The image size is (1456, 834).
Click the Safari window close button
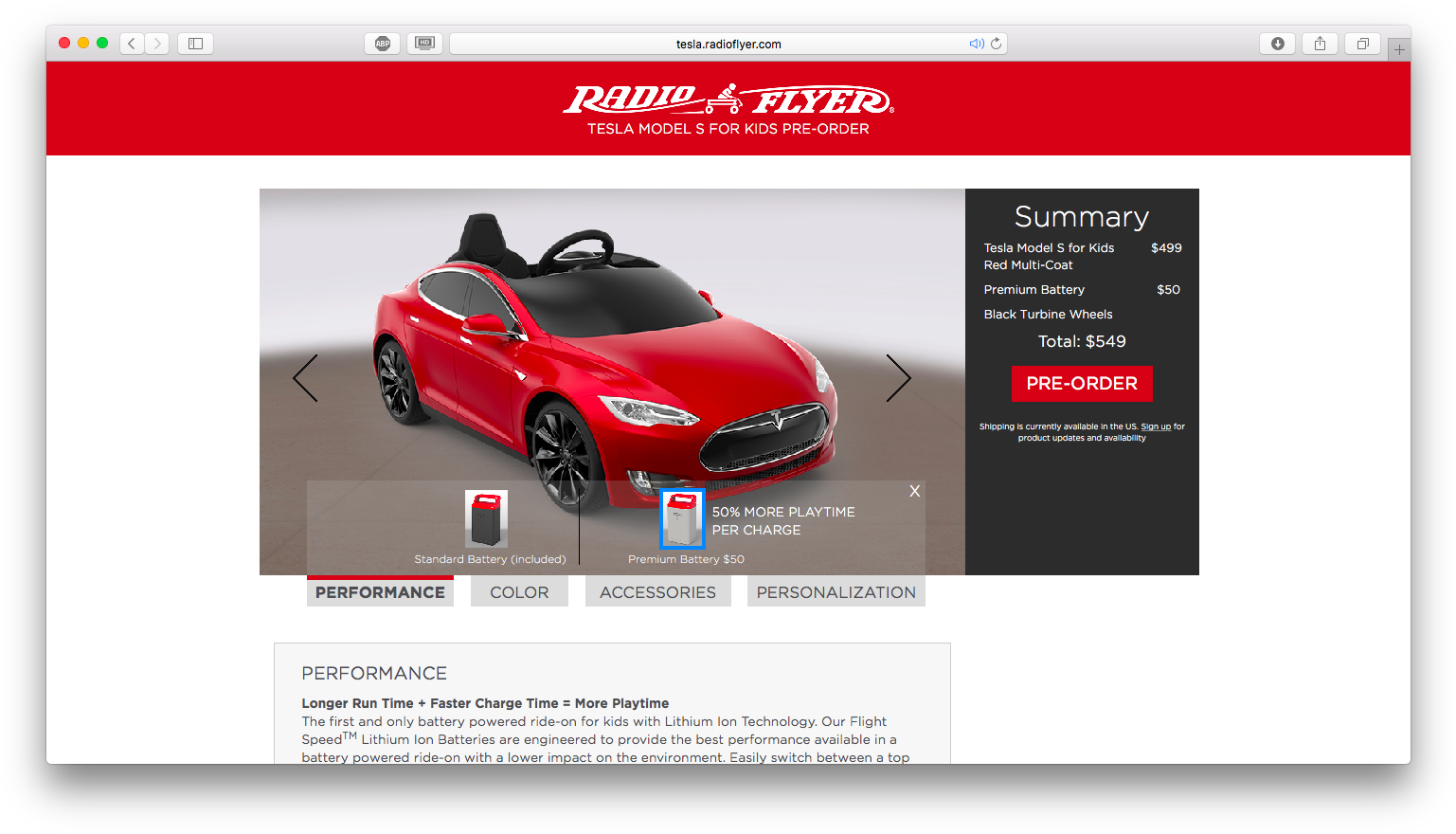(64, 43)
